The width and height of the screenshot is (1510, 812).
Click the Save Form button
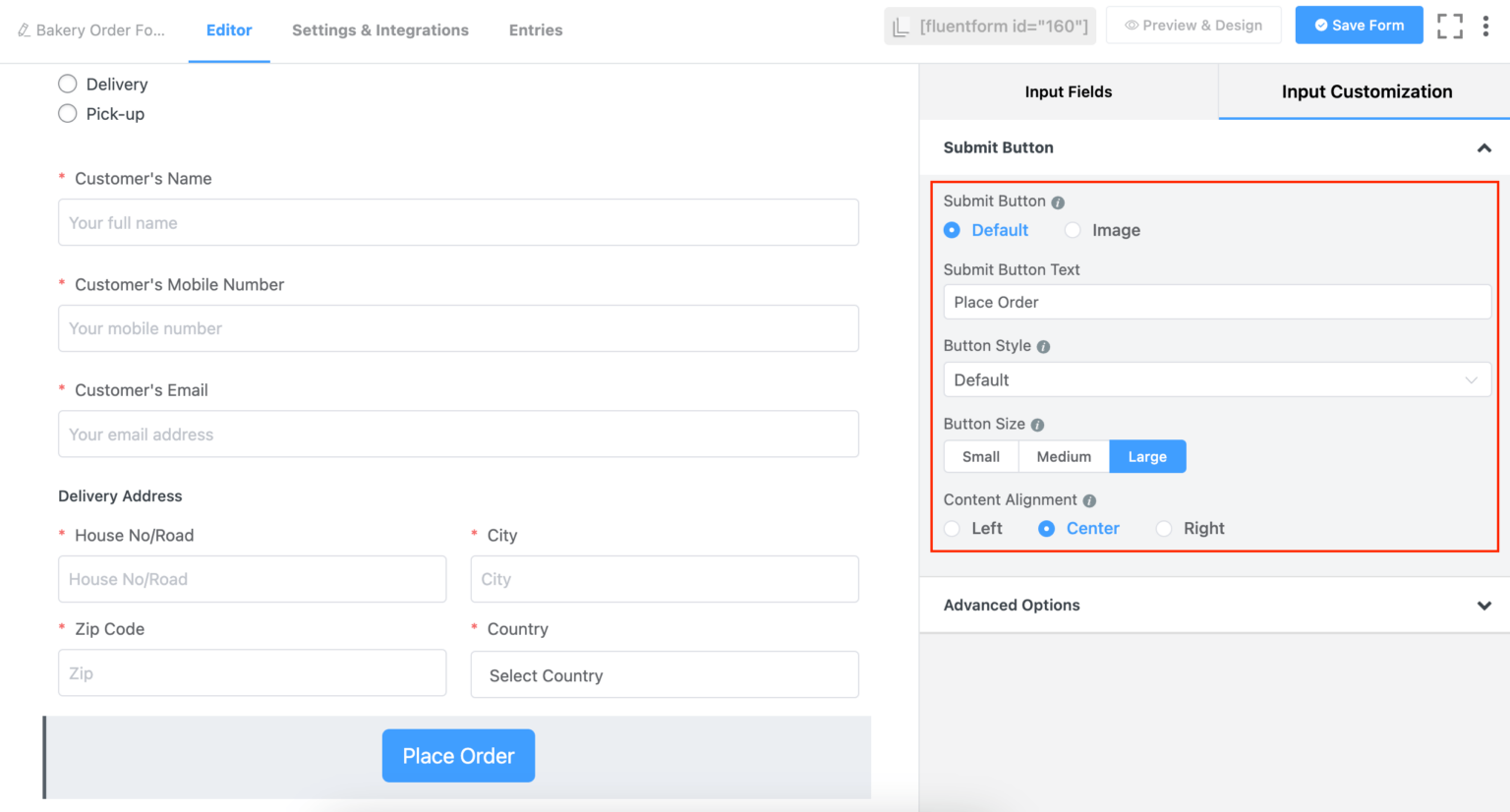[x=1359, y=25]
